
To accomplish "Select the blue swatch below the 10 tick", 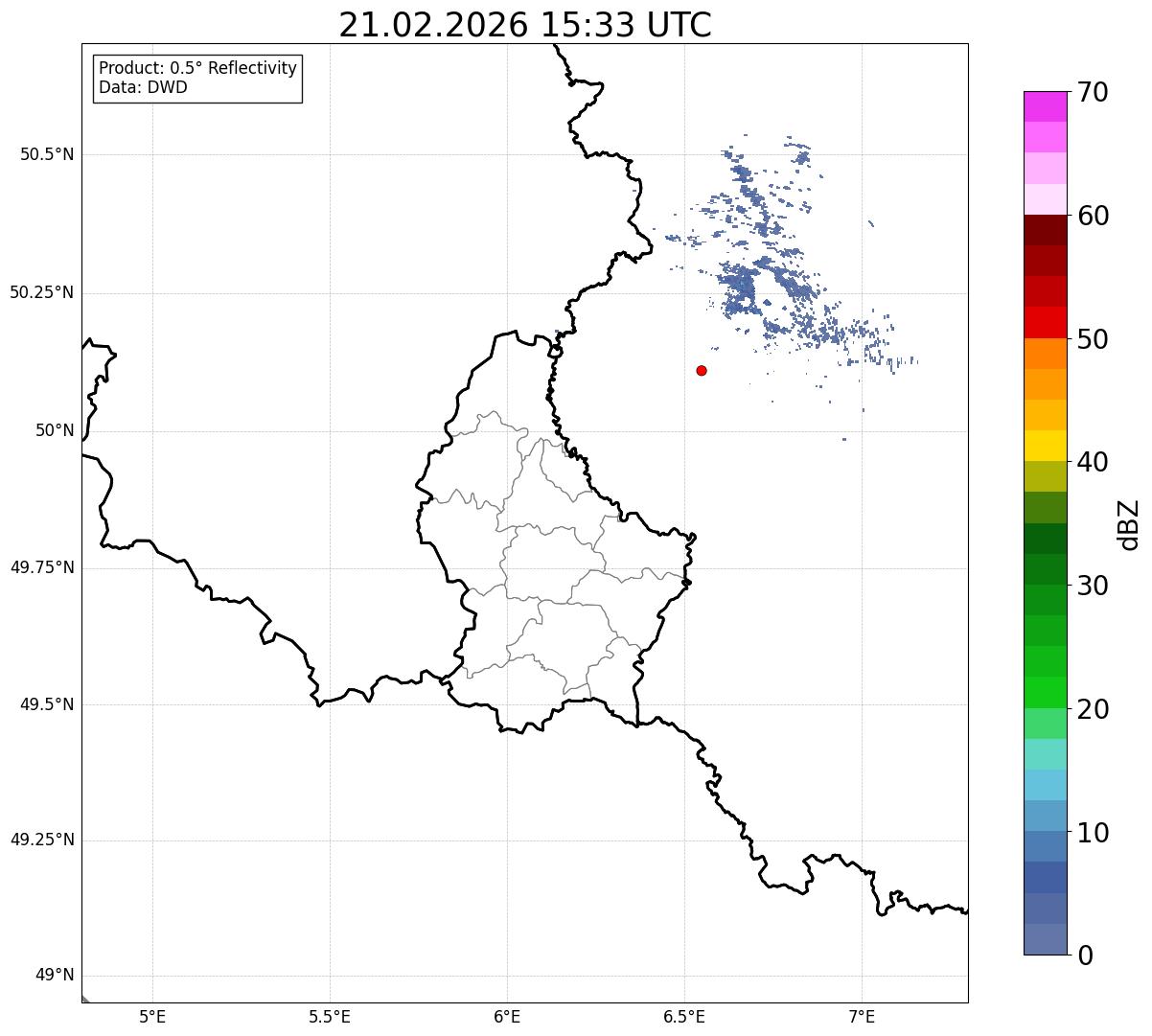I will coord(1046,846).
